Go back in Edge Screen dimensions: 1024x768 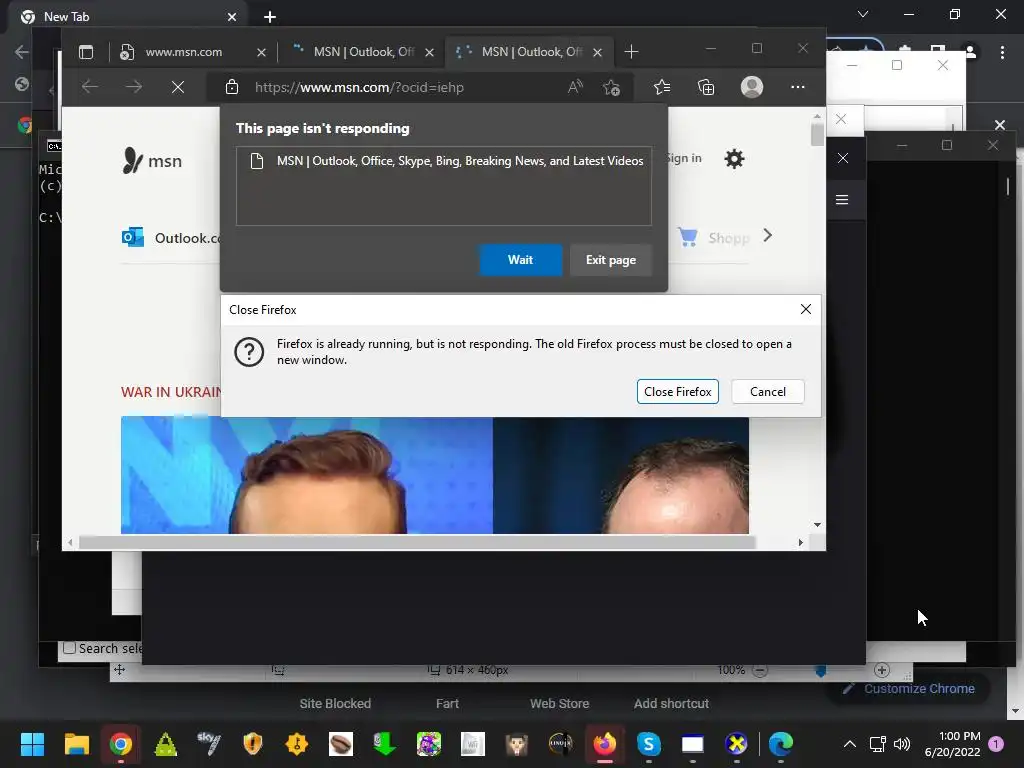click(89, 87)
